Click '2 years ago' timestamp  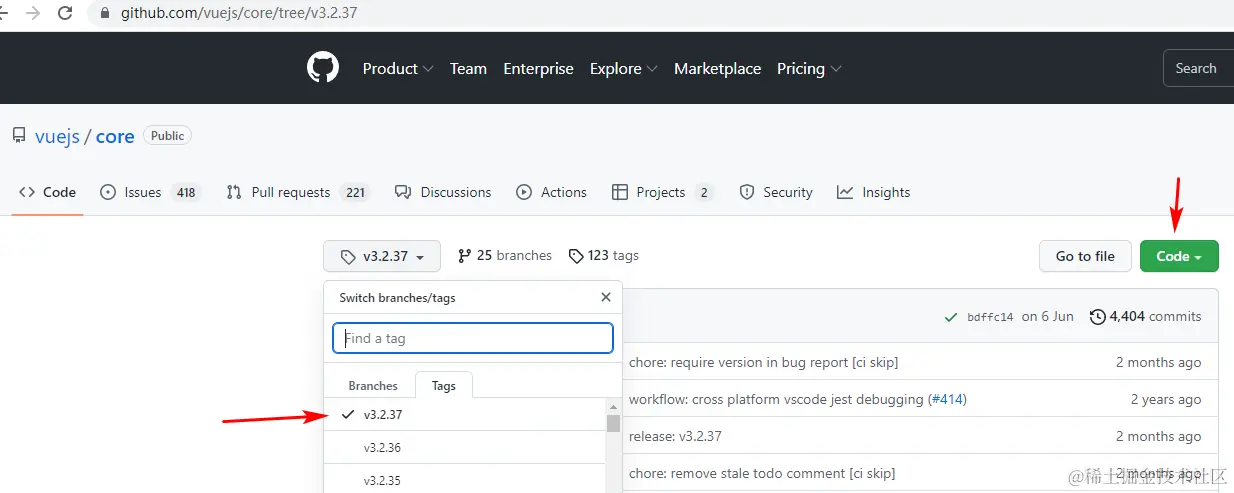click(1166, 400)
